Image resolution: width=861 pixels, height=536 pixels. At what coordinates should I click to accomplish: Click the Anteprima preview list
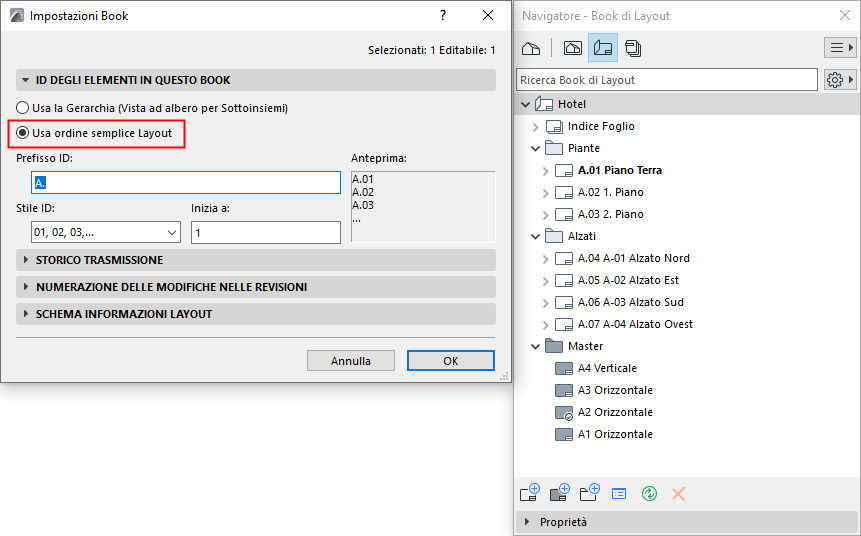point(423,206)
